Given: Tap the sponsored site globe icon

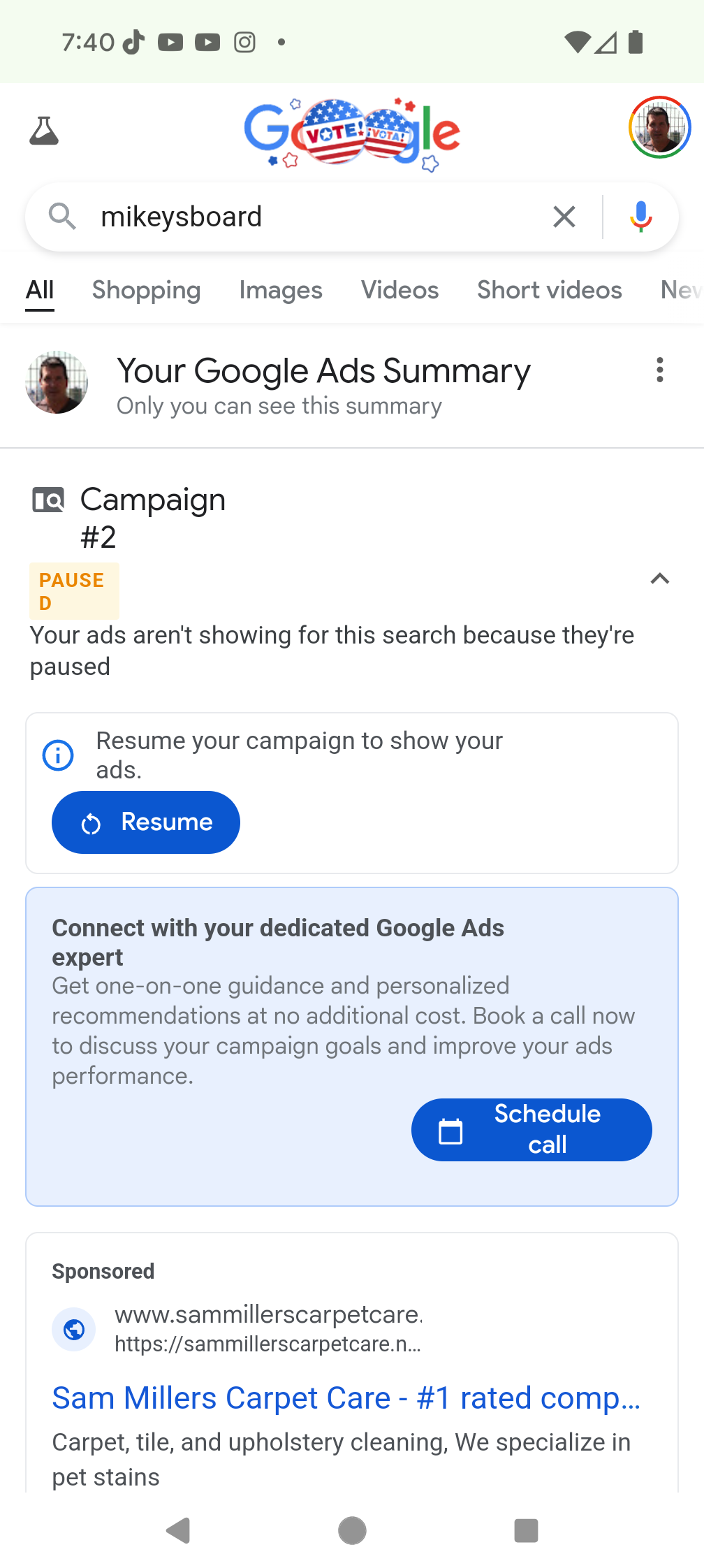Looking at the screenshot, I should (74, 1329).
